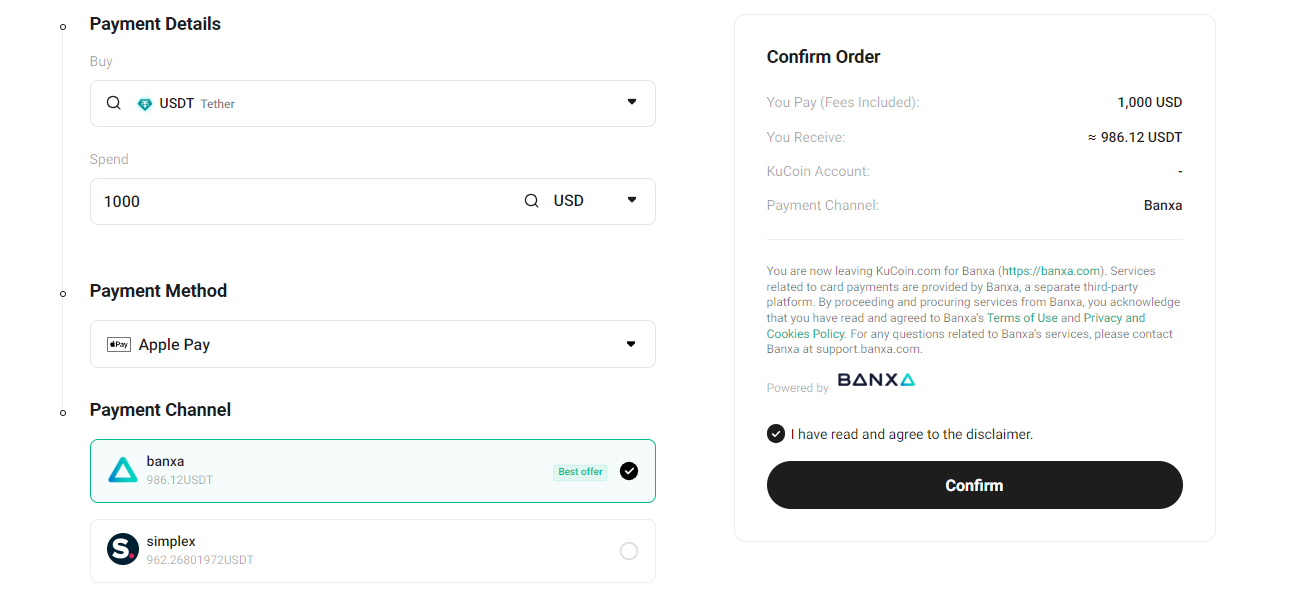1293x591 pixels.
Task: Click the search magnifier in the Spend field
Action: pyautogui.click(x=531, y=200)
